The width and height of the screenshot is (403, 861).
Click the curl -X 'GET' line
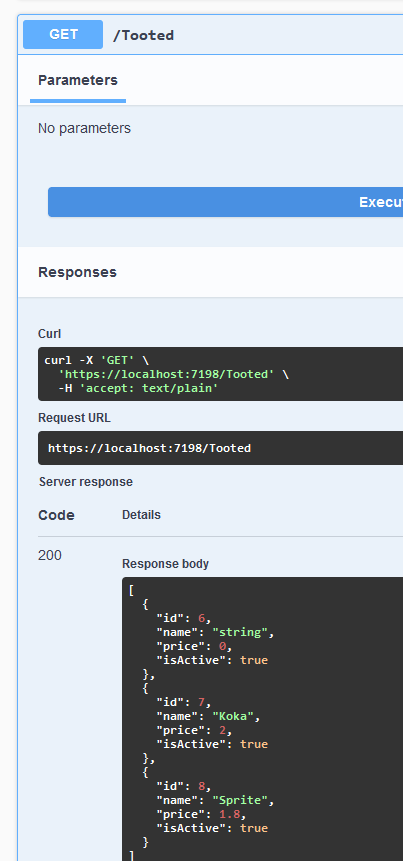click(97, 360)
